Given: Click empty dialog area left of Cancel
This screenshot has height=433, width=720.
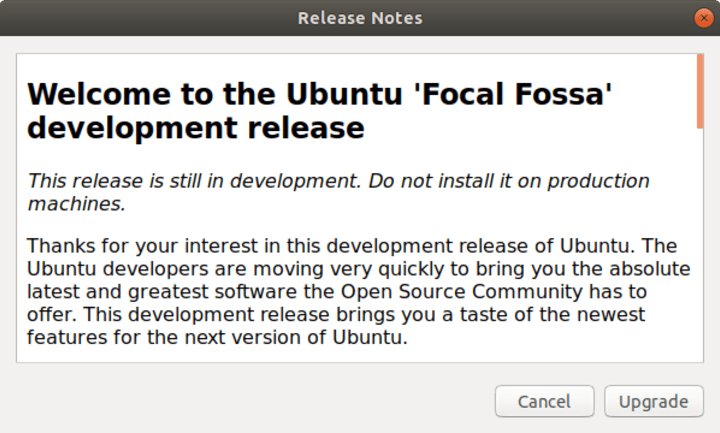Looking at the screenshot, I should [x=250, y=402].
